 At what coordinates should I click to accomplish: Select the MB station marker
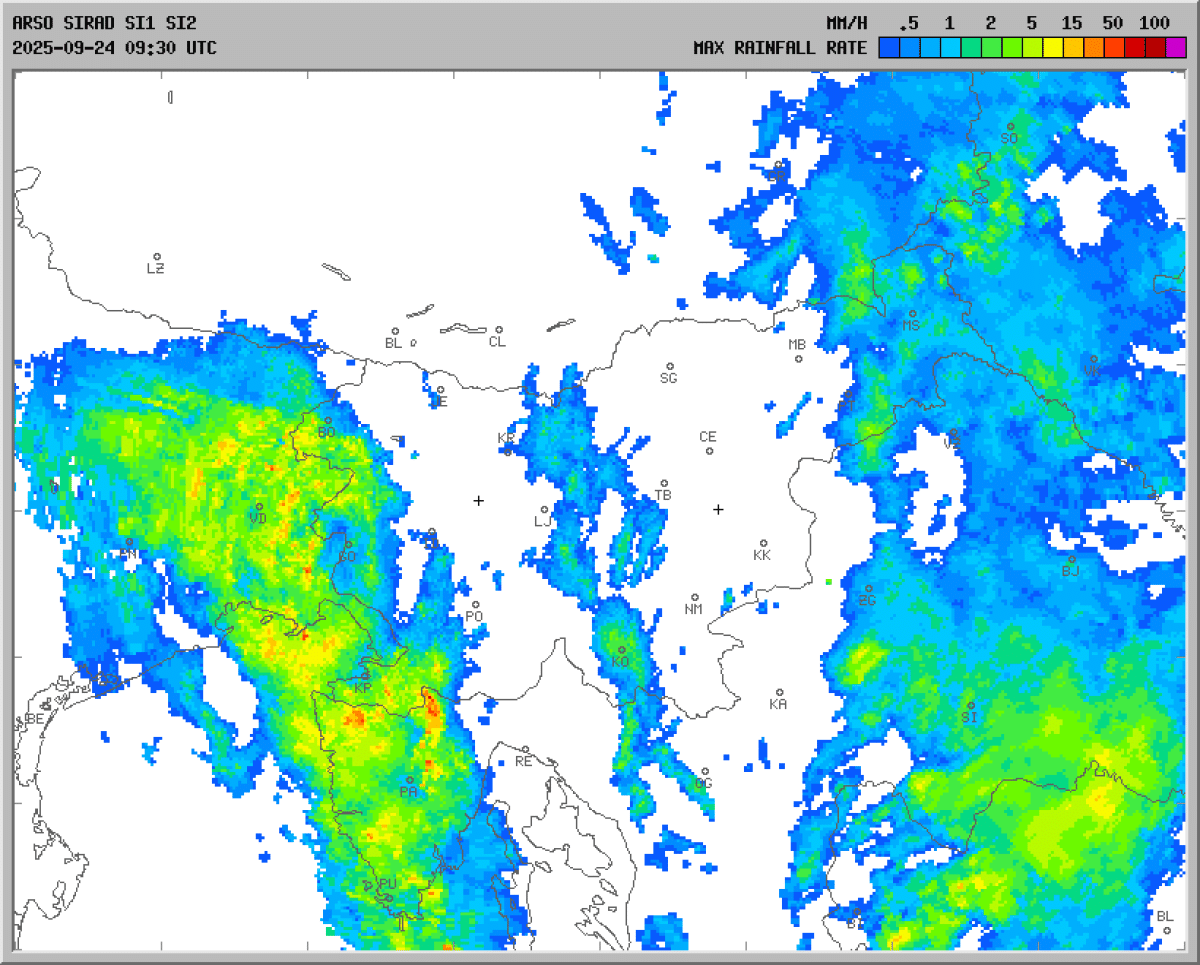coord(799,359)
